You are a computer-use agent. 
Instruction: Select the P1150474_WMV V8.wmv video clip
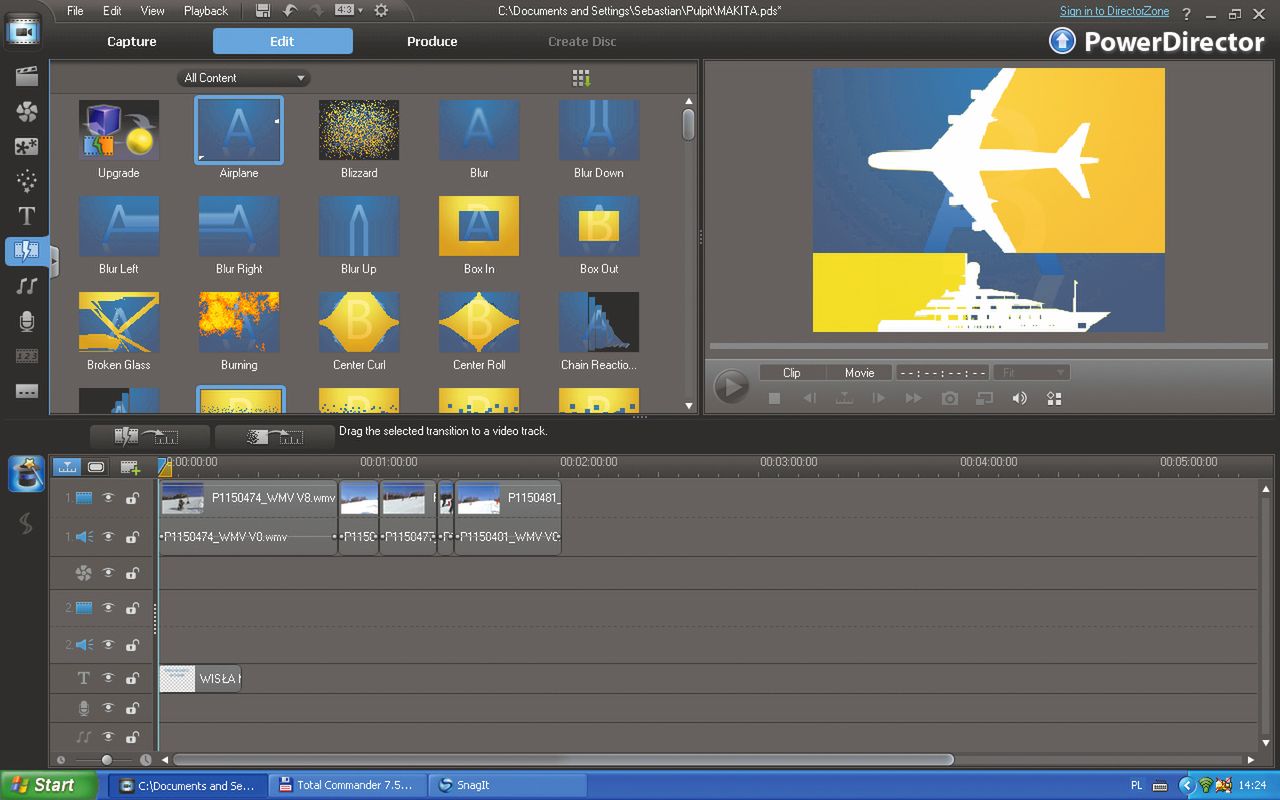coord(248,497)
